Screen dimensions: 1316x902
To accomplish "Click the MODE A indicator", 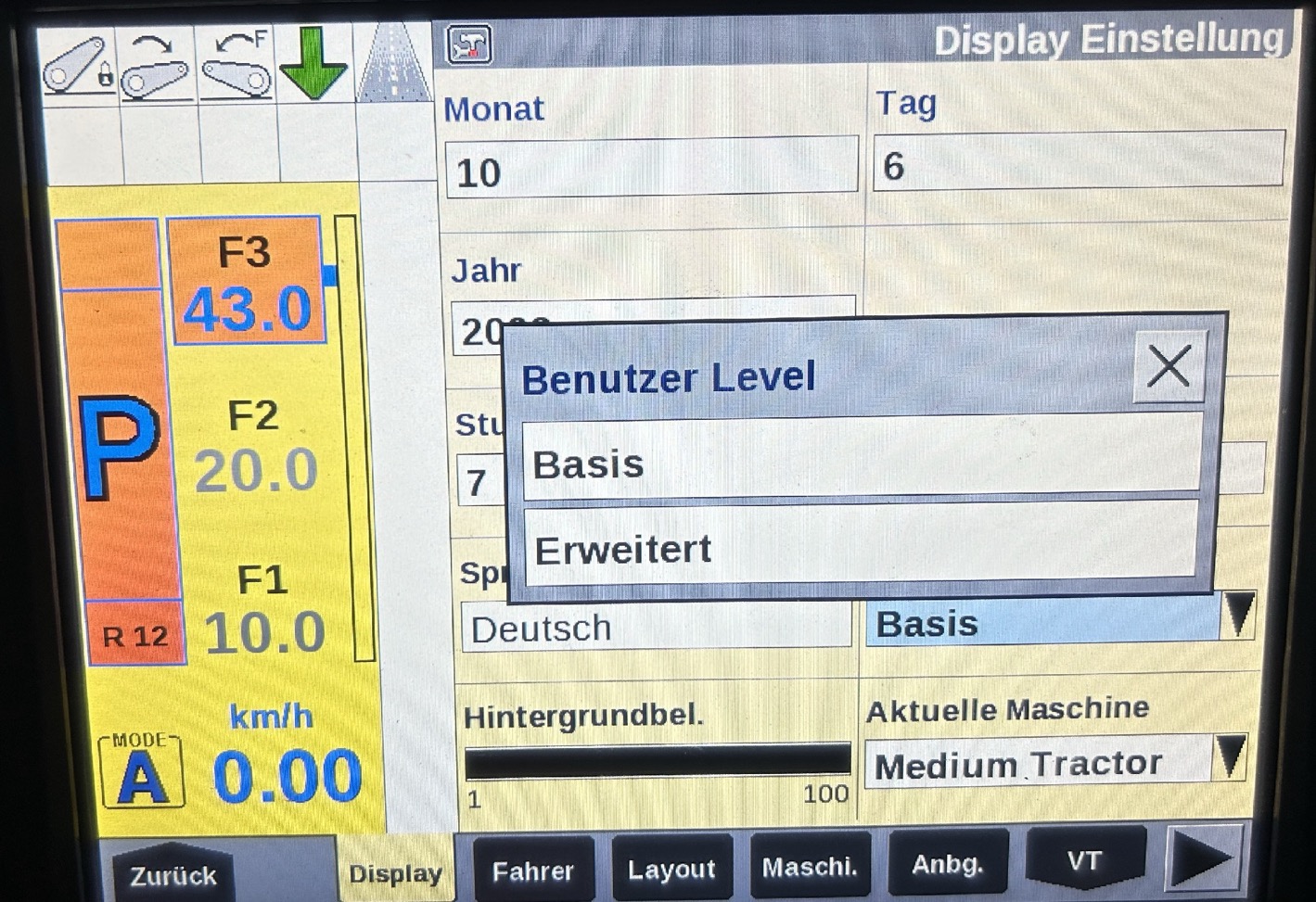I will (142, 771).
